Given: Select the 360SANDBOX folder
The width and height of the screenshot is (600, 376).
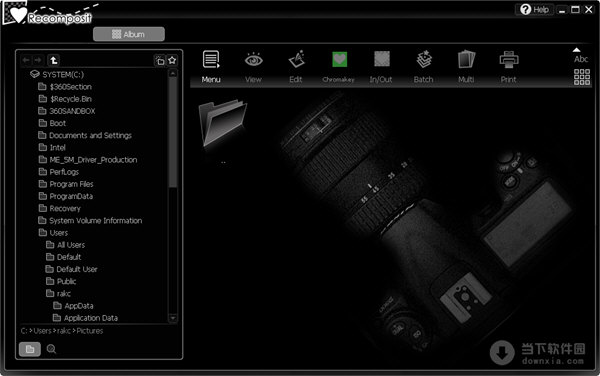Looking at the screenshot, I should tap(67, 111).
